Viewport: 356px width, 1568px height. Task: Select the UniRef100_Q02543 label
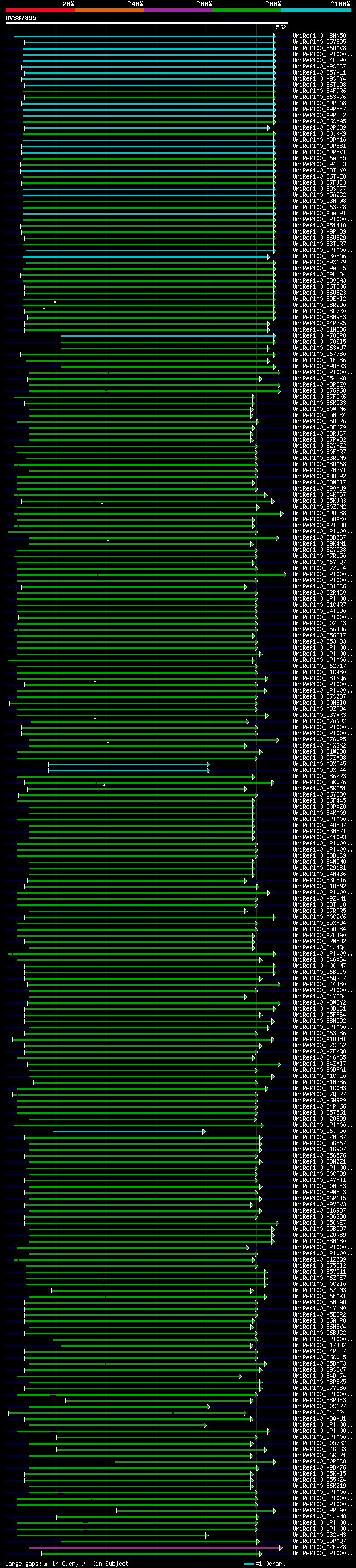[319, 624]
